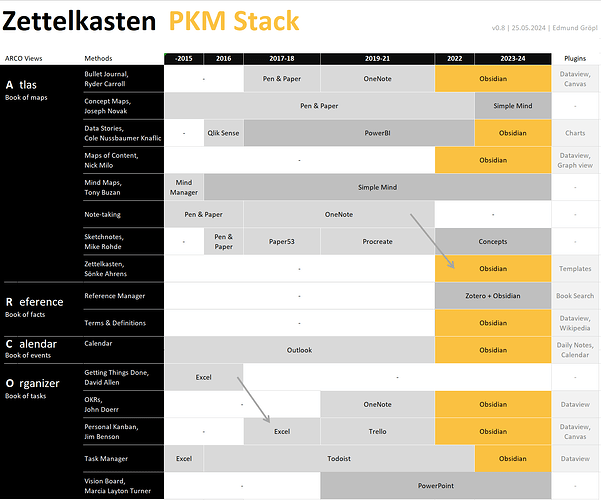Screen dimensions: 601x500
Task: Select the 2023-24 column header
Action: point(512,59)
